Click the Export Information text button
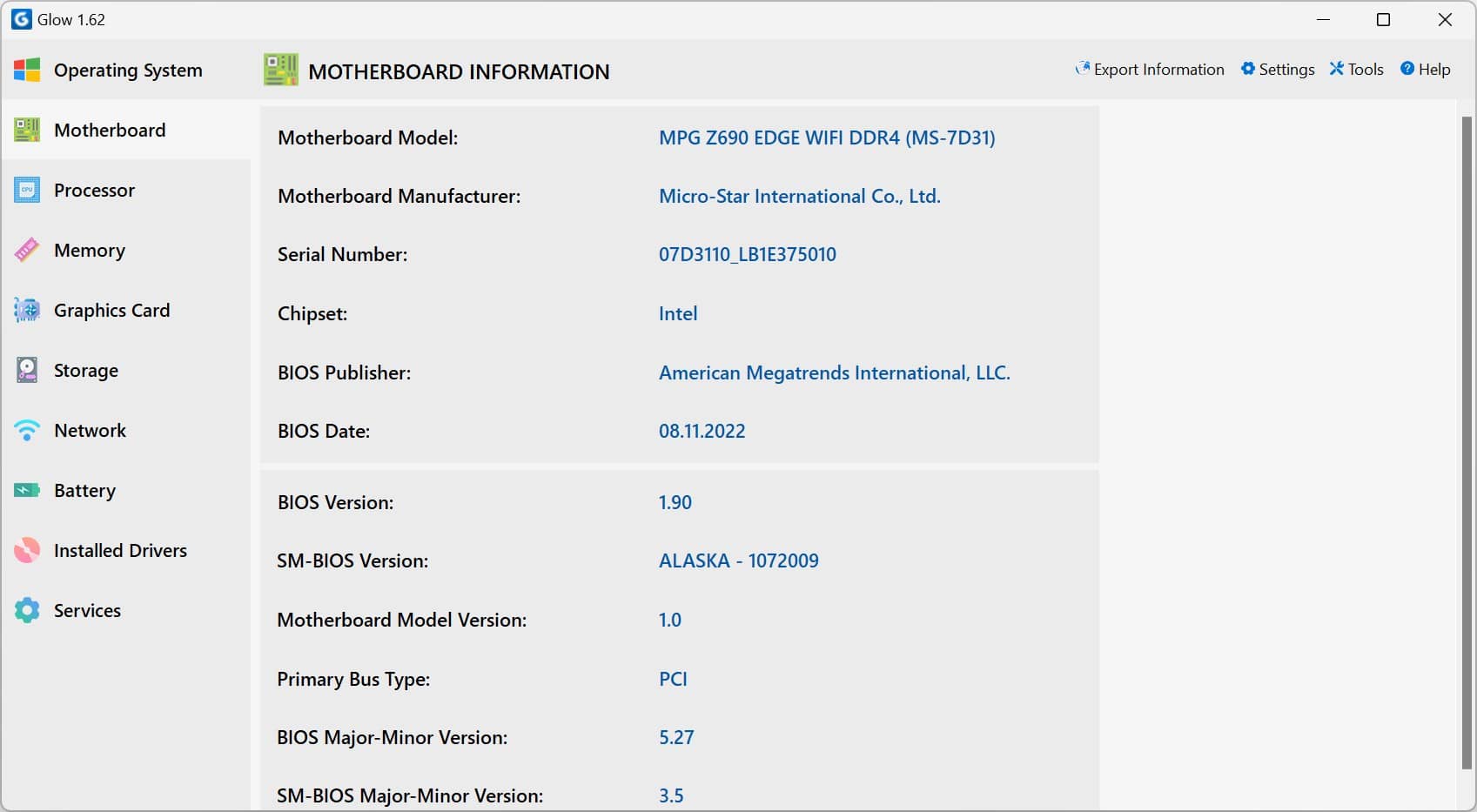 point(1158,70)
